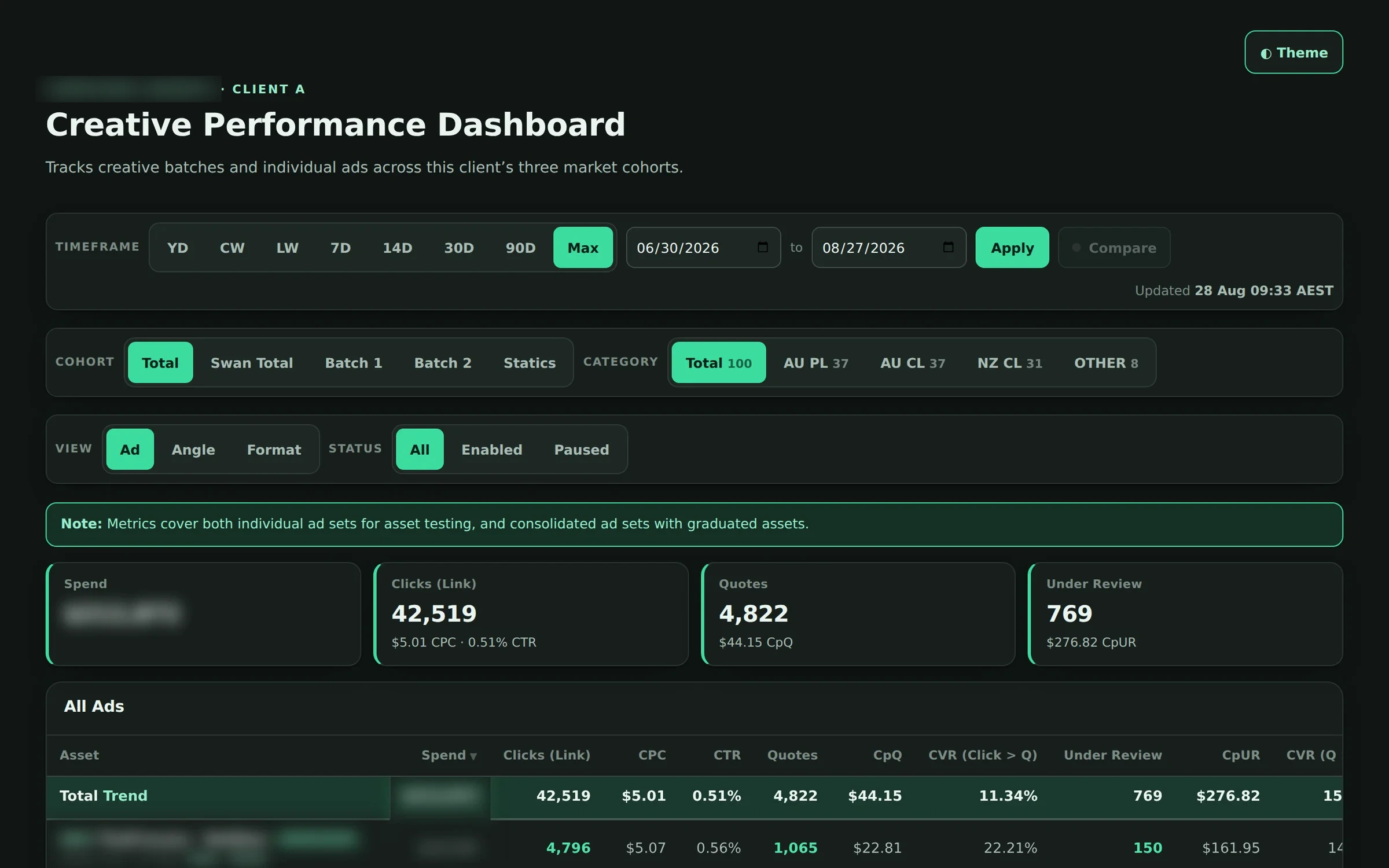
Task: Select the Total 100 category
Action: click(x=719, y=363)
